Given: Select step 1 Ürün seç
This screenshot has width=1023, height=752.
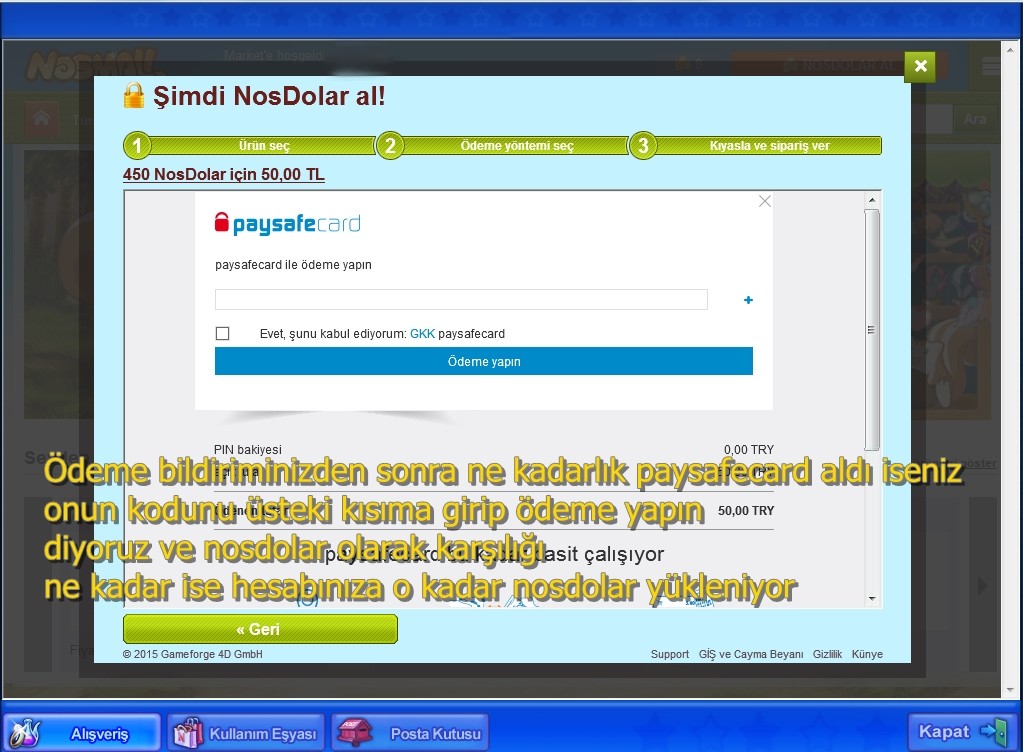Looking at the screenshot, I should (x=250, y=145).
